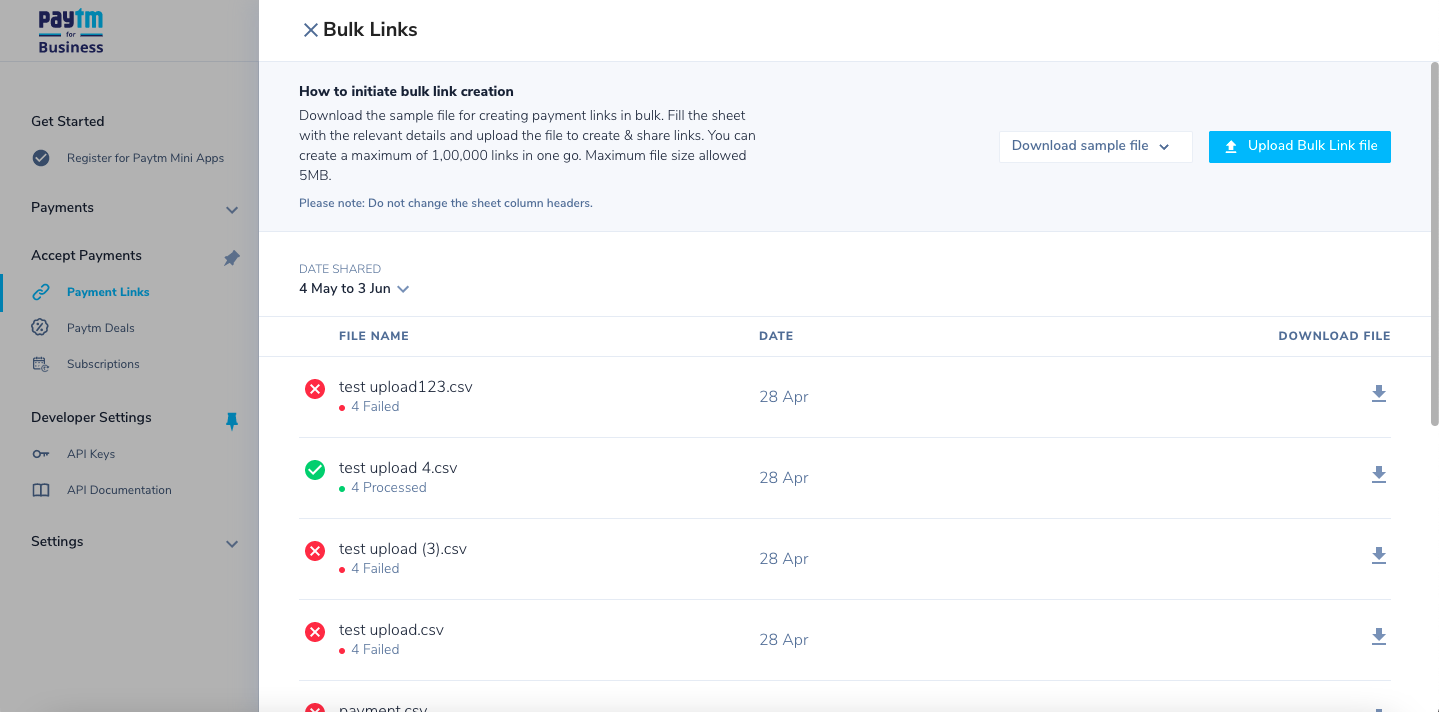Expand the date shared filter 4 May to 3 Jun

click(x=354, y=288)
